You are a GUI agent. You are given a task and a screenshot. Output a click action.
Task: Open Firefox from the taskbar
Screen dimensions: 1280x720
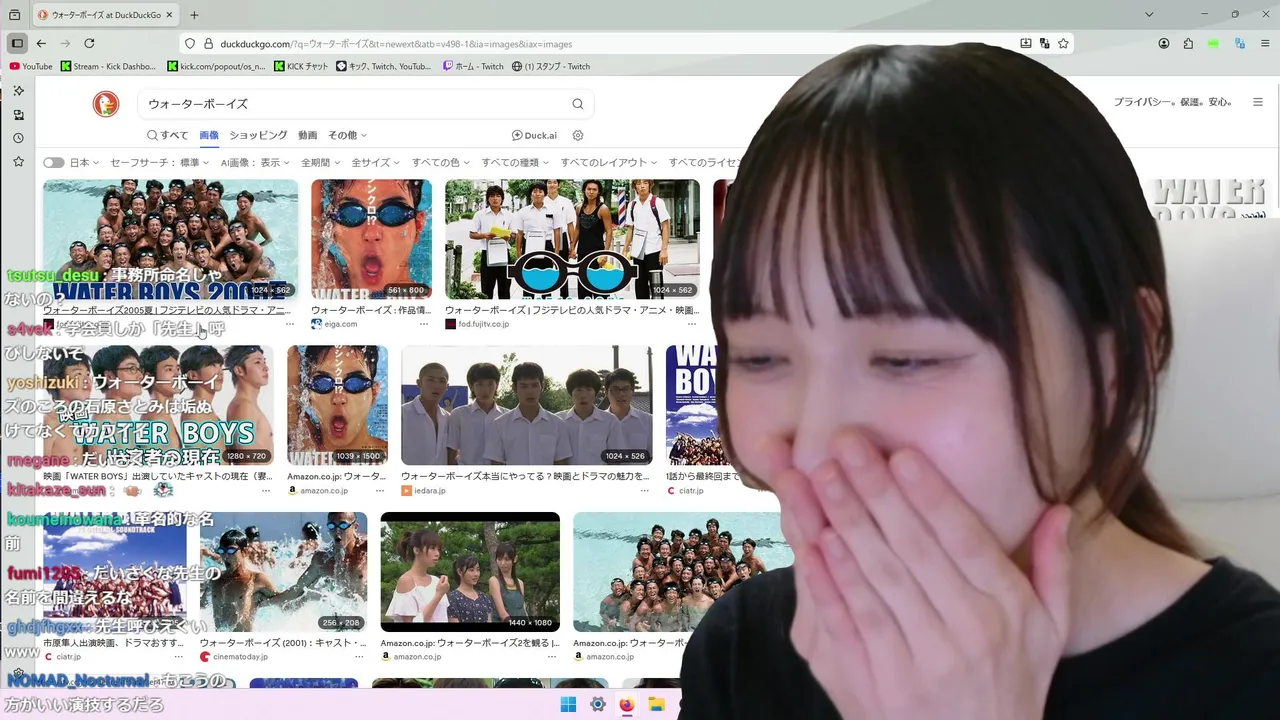click(626, 704)
